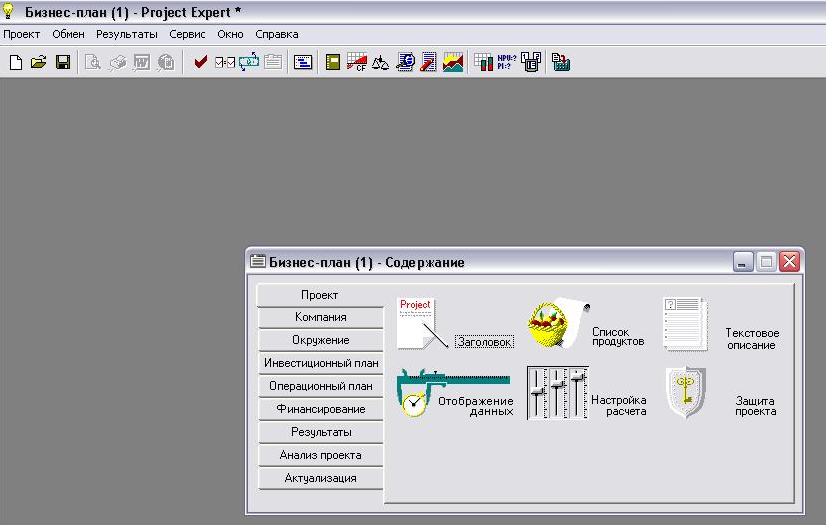Screen dimensions: 826x525
Task: Select the Окружение section tab
Action: point(321,340)
